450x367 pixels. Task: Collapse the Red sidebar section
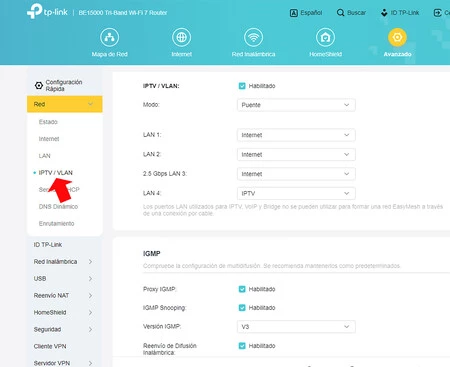tap(64, 104)
